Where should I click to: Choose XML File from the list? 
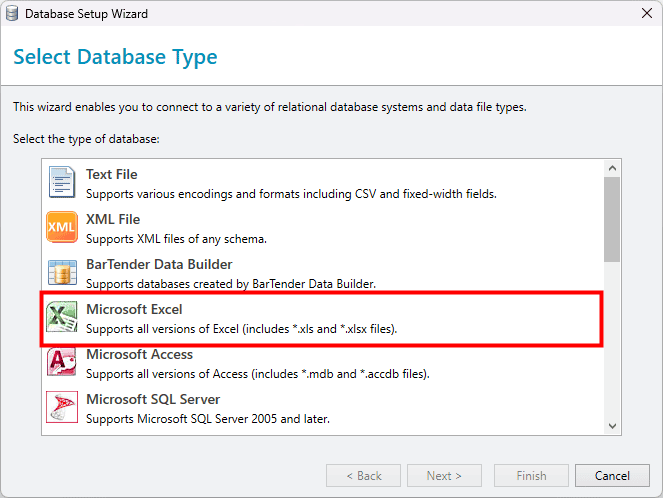coord(113,219)
